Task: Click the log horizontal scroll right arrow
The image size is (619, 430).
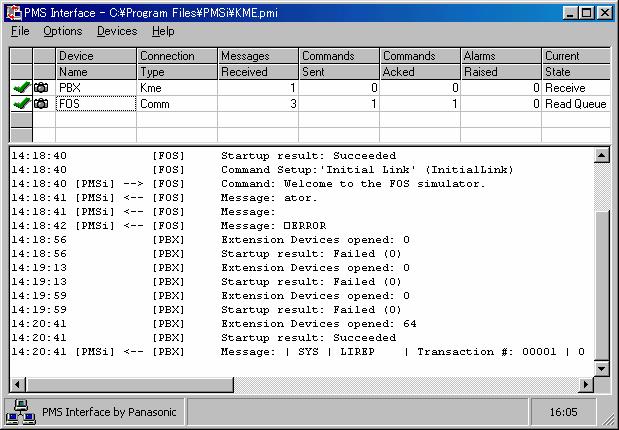Action: (586, 385)
